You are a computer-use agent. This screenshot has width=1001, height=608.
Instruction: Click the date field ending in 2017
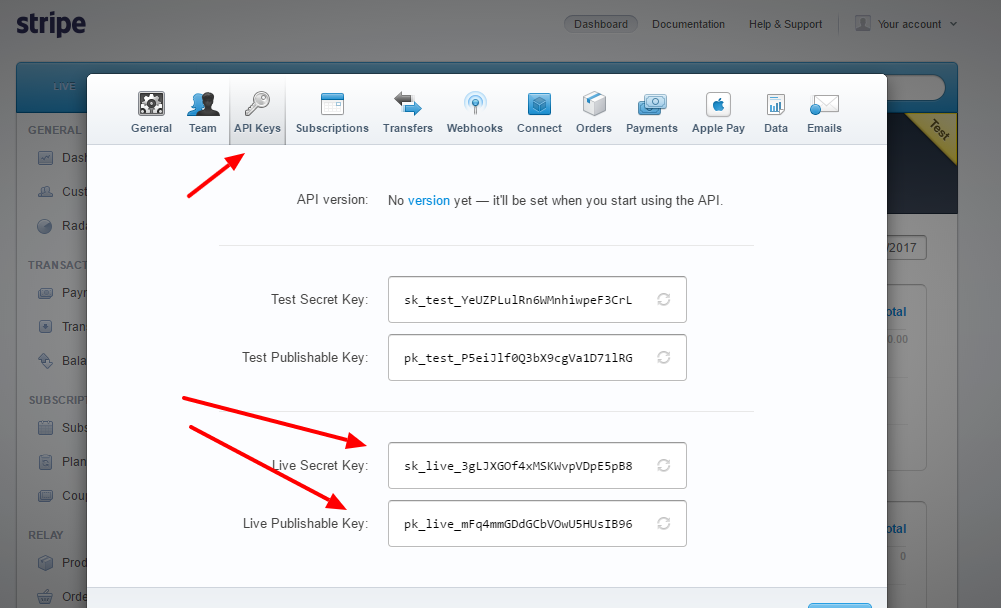pos(907,248)
